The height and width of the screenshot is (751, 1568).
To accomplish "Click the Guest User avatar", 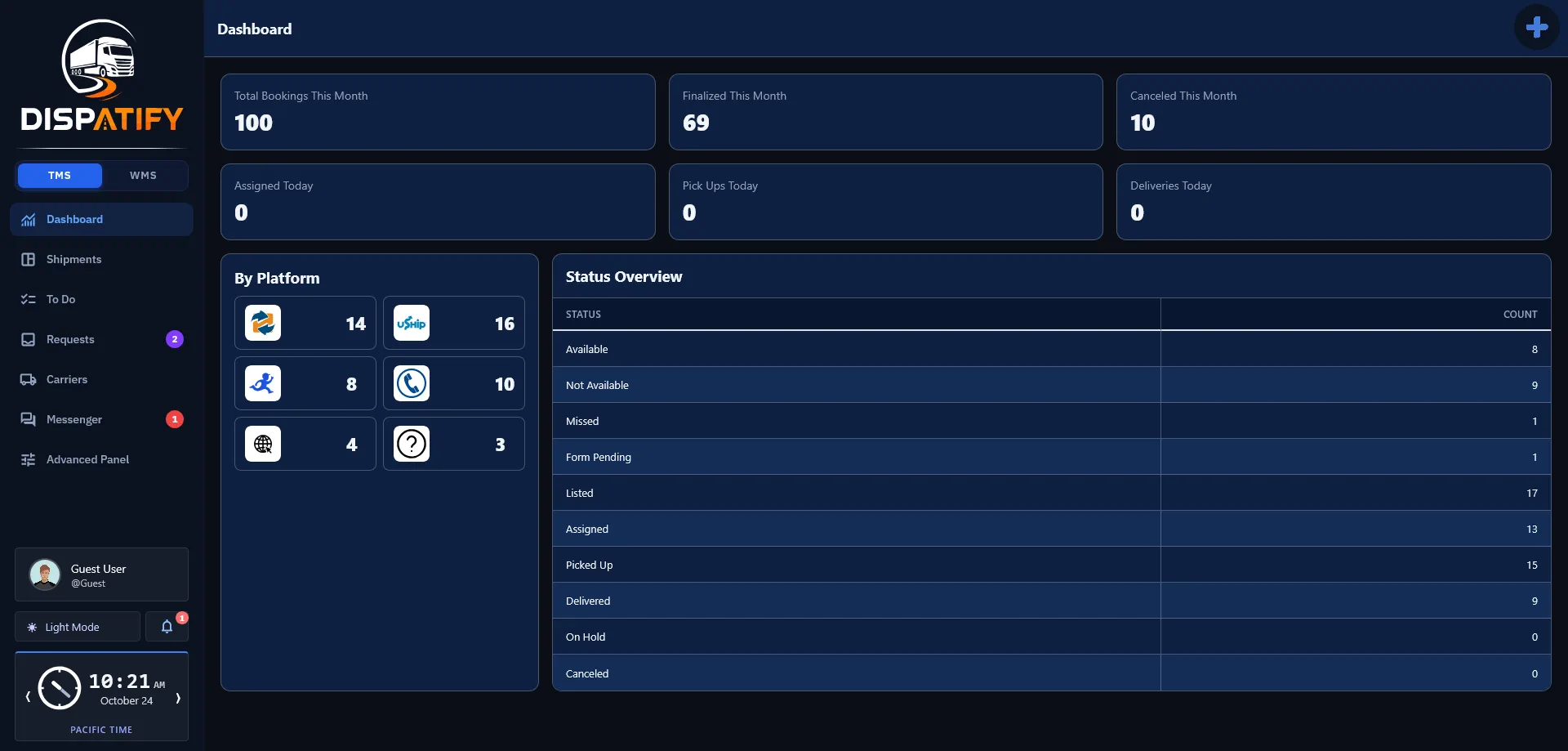I will tap(45, 574).
